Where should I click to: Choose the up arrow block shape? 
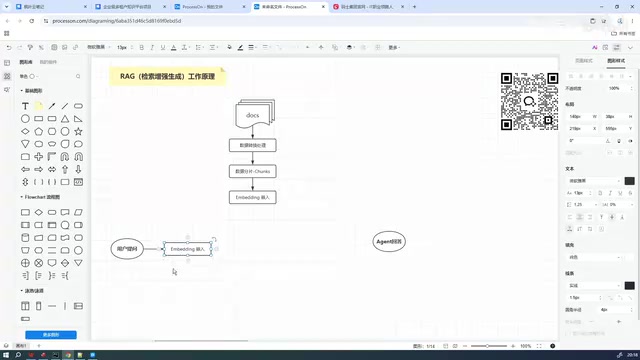point(65,169)
